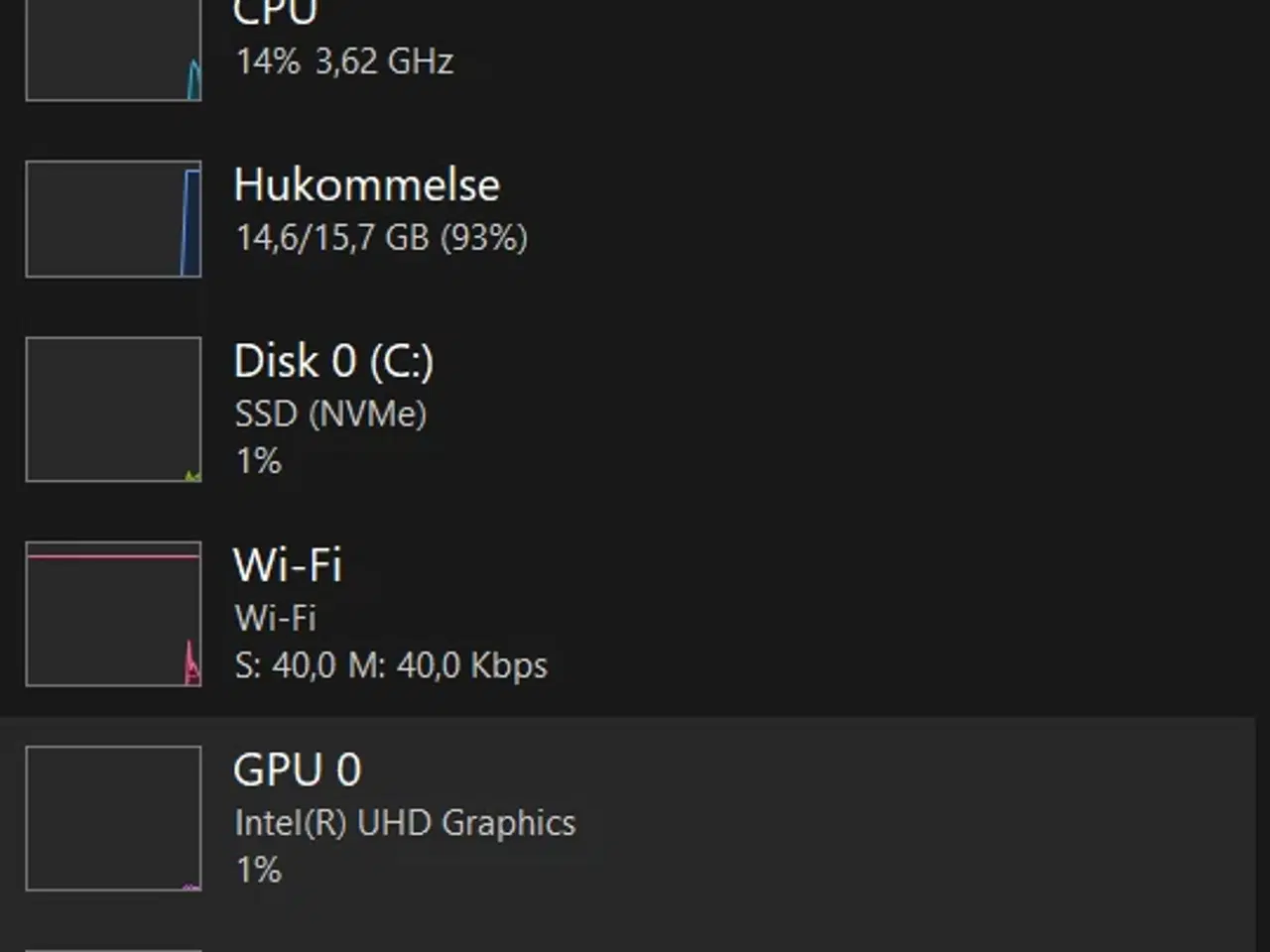Click the S: 40,0 M: 40,0 Kbps reading

[390, 665]
